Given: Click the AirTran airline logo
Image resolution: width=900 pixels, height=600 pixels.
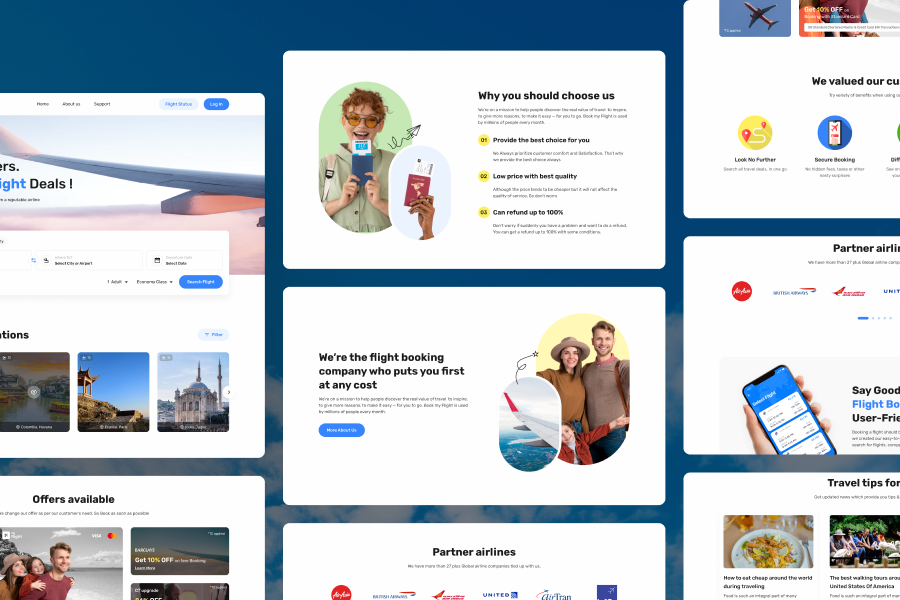Looking at the screenshot, I should [554, 595].
